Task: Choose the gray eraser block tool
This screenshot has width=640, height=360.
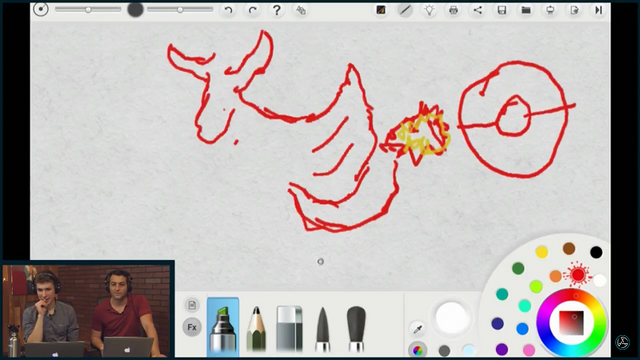Action: point(289,329)
